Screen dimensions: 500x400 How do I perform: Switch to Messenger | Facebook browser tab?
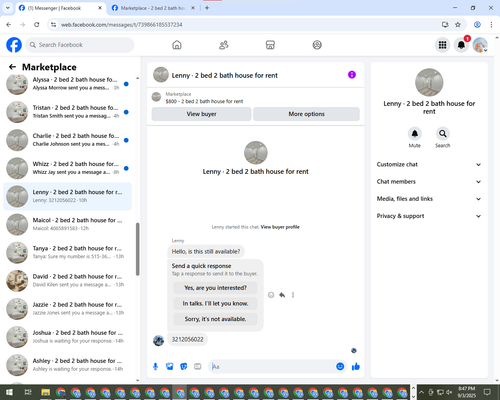(60, 8)
